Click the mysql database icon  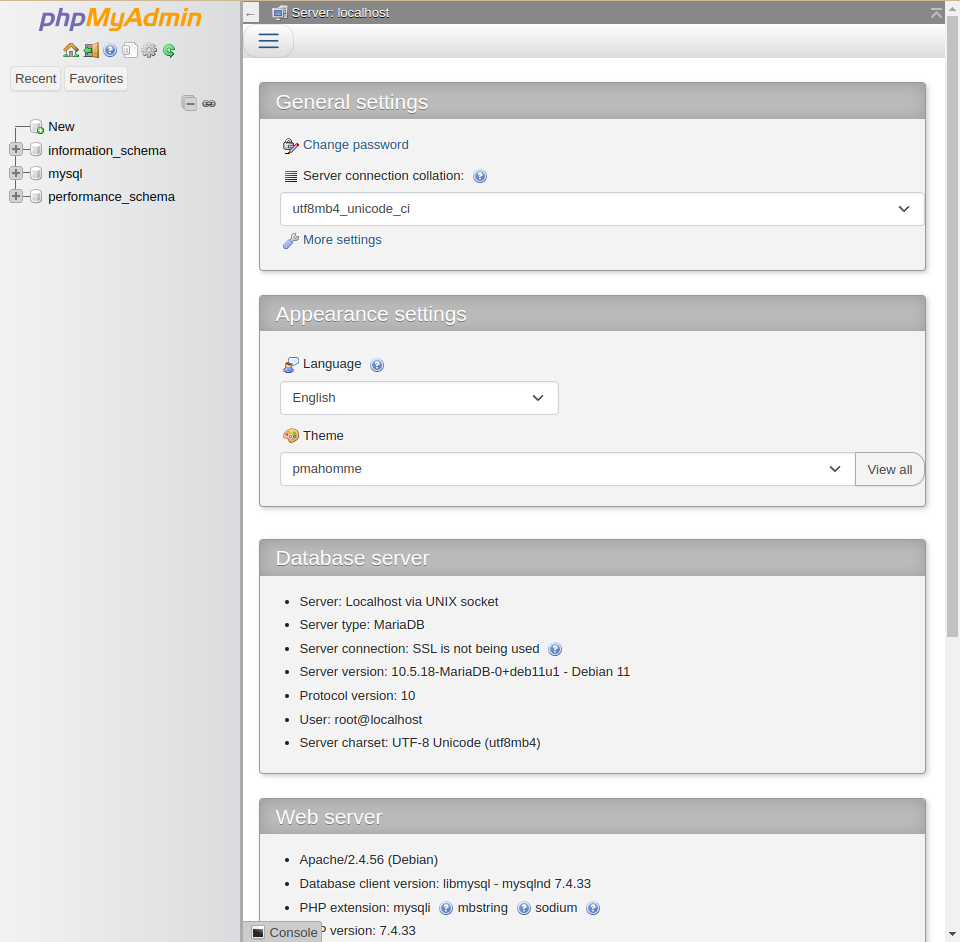click(x=36, y=173)
